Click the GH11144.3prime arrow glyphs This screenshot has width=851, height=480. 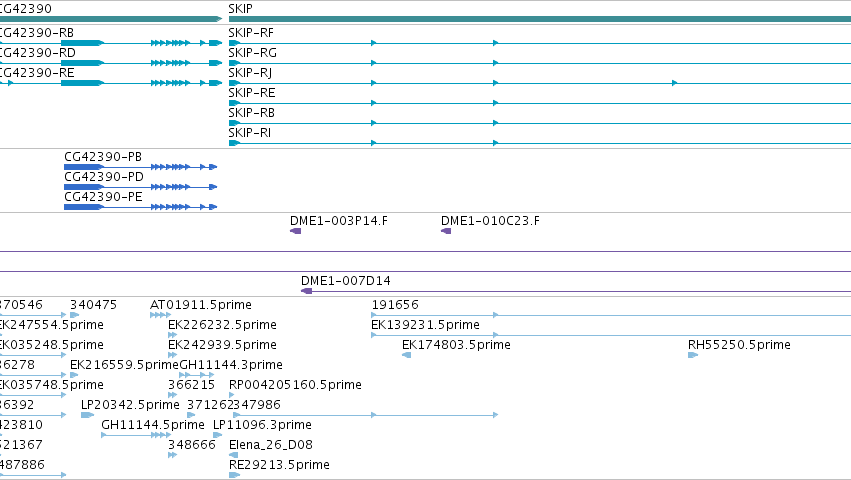click(196, 375)
